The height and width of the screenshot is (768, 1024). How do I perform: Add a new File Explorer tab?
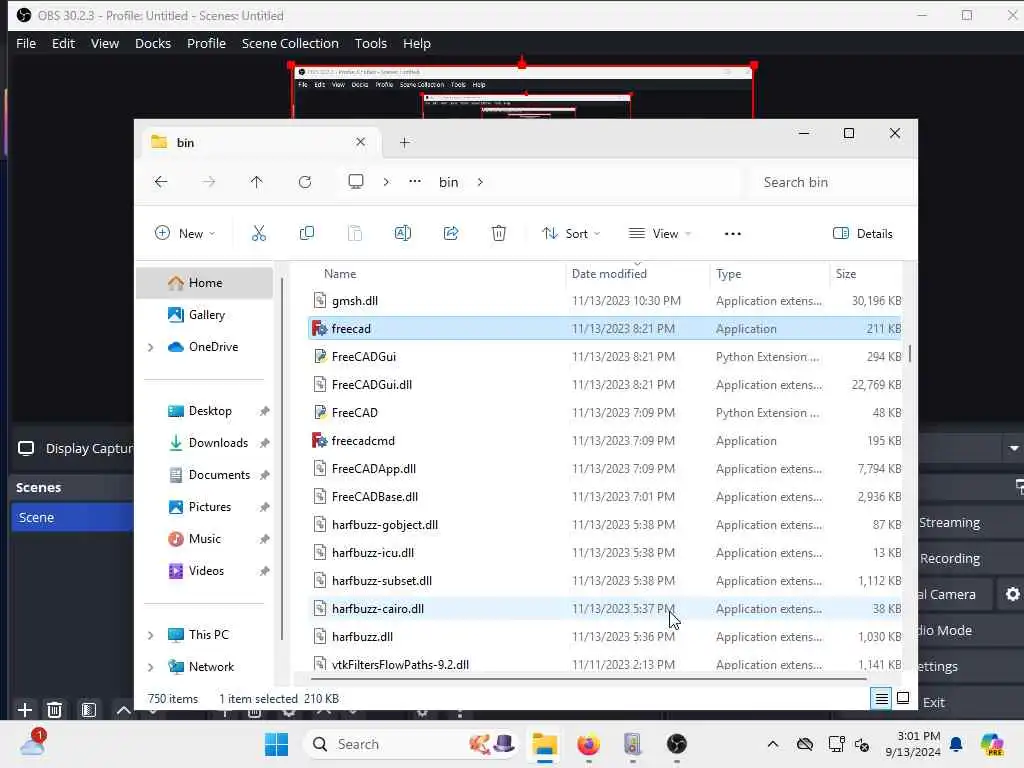404,142
